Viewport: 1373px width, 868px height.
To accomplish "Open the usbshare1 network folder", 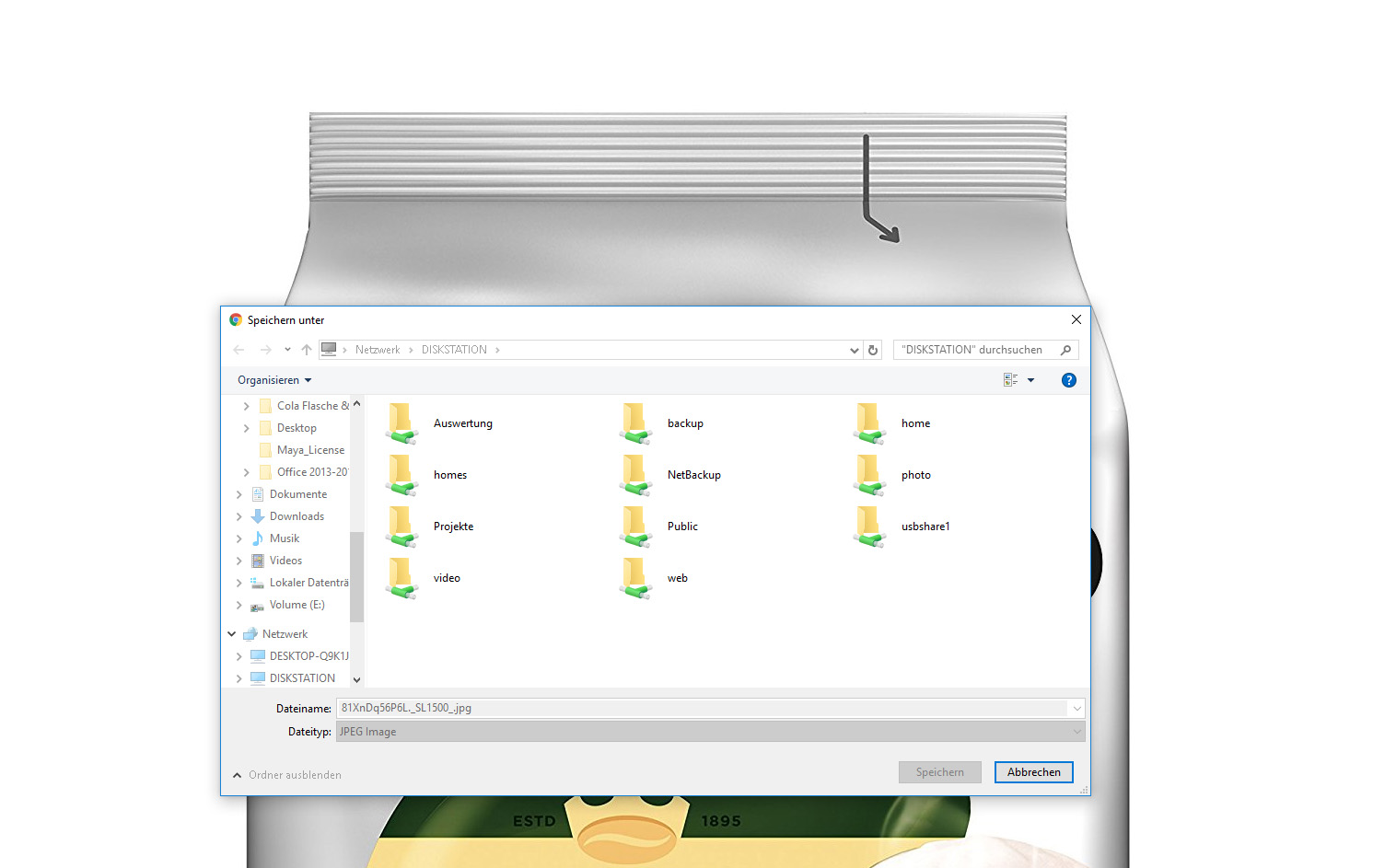I will [902, 527].
